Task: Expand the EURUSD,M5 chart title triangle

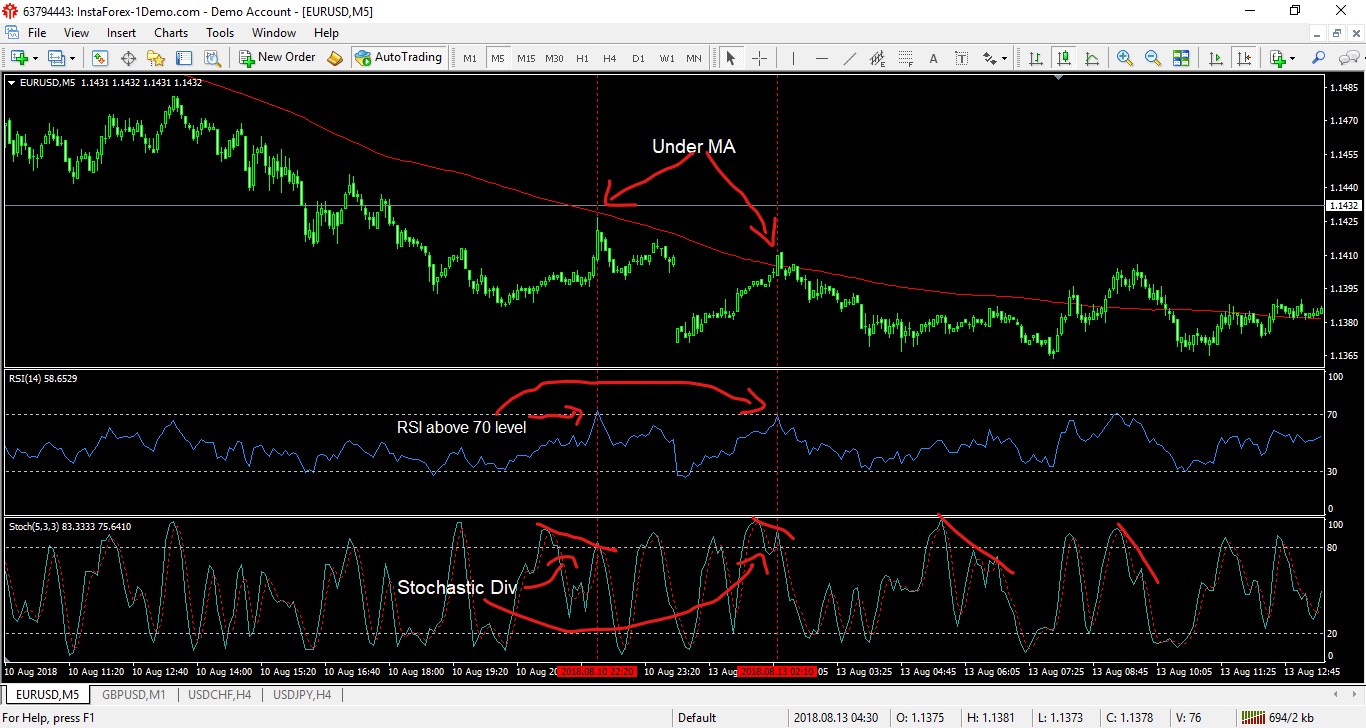Action: click(11, 82)
